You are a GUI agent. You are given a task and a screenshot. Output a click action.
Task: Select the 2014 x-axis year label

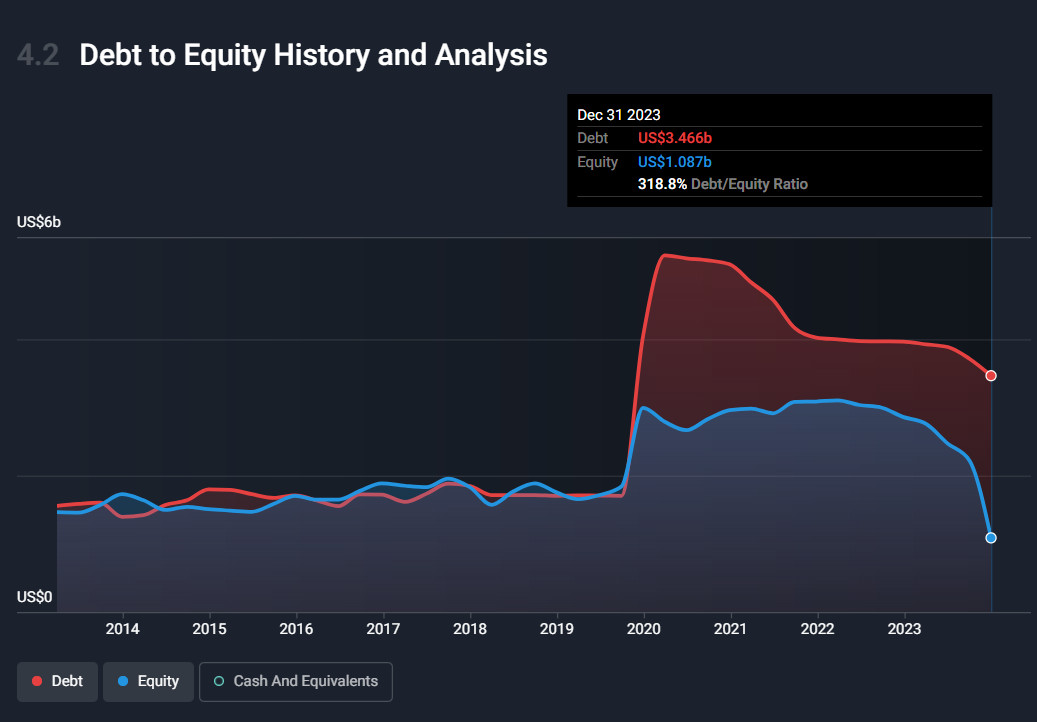click(122, 629)
